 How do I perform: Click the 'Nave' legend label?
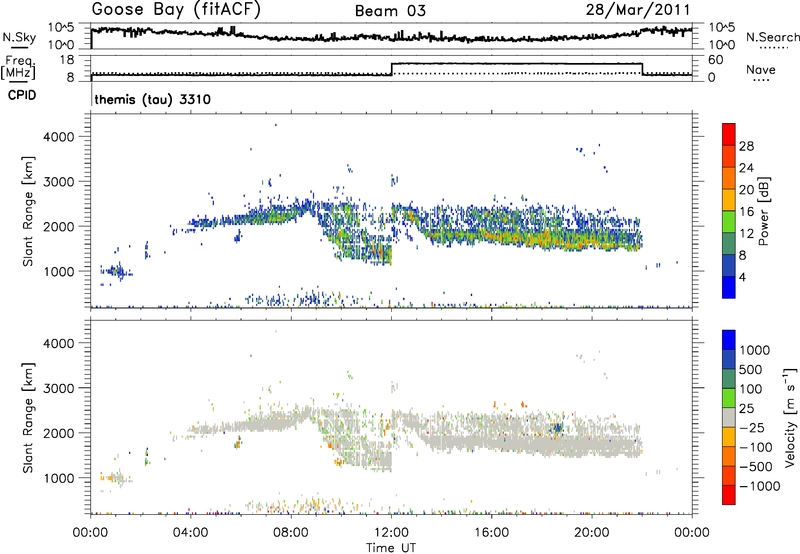(x=761, y=69)
